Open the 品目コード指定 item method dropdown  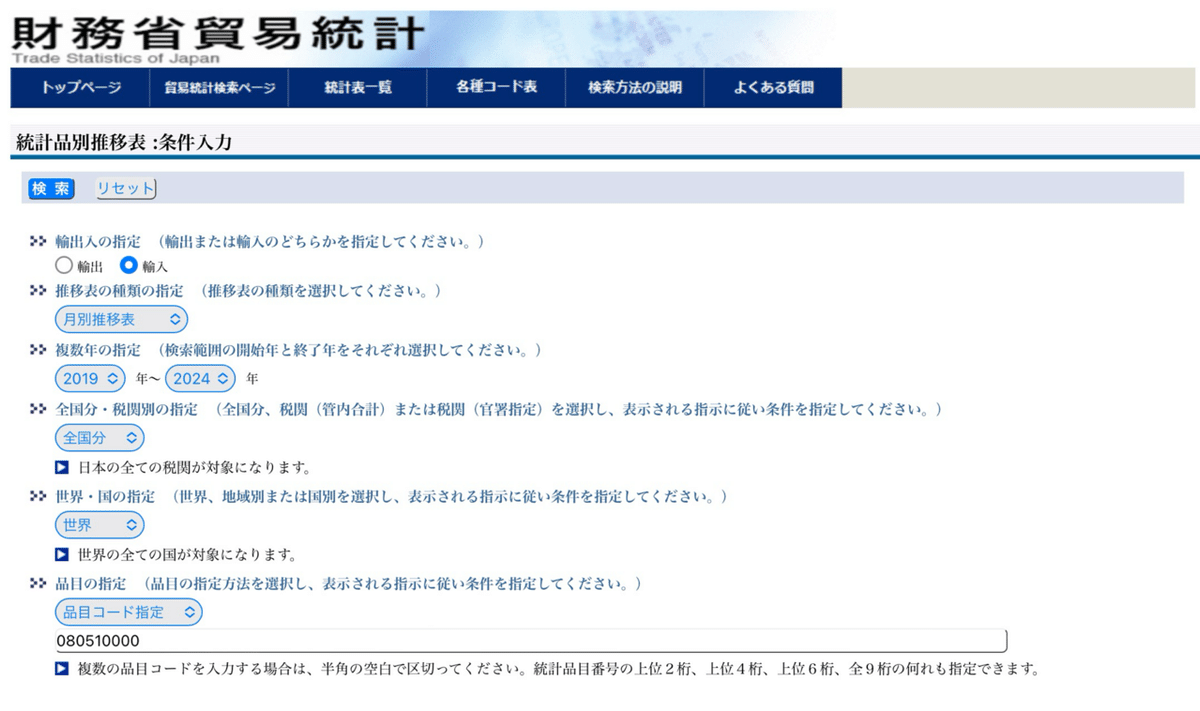pyautogui.click(x=128, y=612)
